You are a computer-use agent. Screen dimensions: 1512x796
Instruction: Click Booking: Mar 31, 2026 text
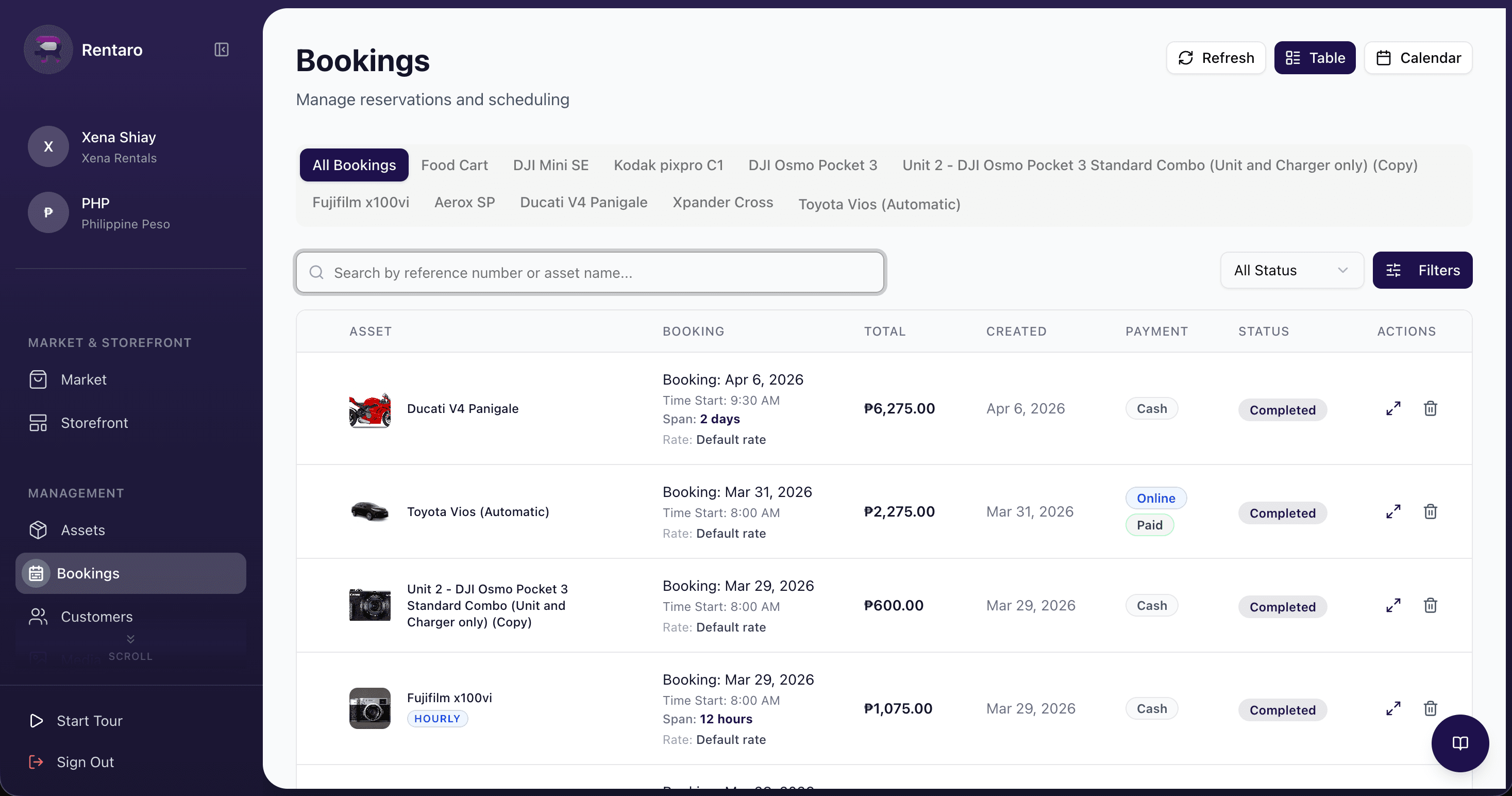tap(737, 492)
